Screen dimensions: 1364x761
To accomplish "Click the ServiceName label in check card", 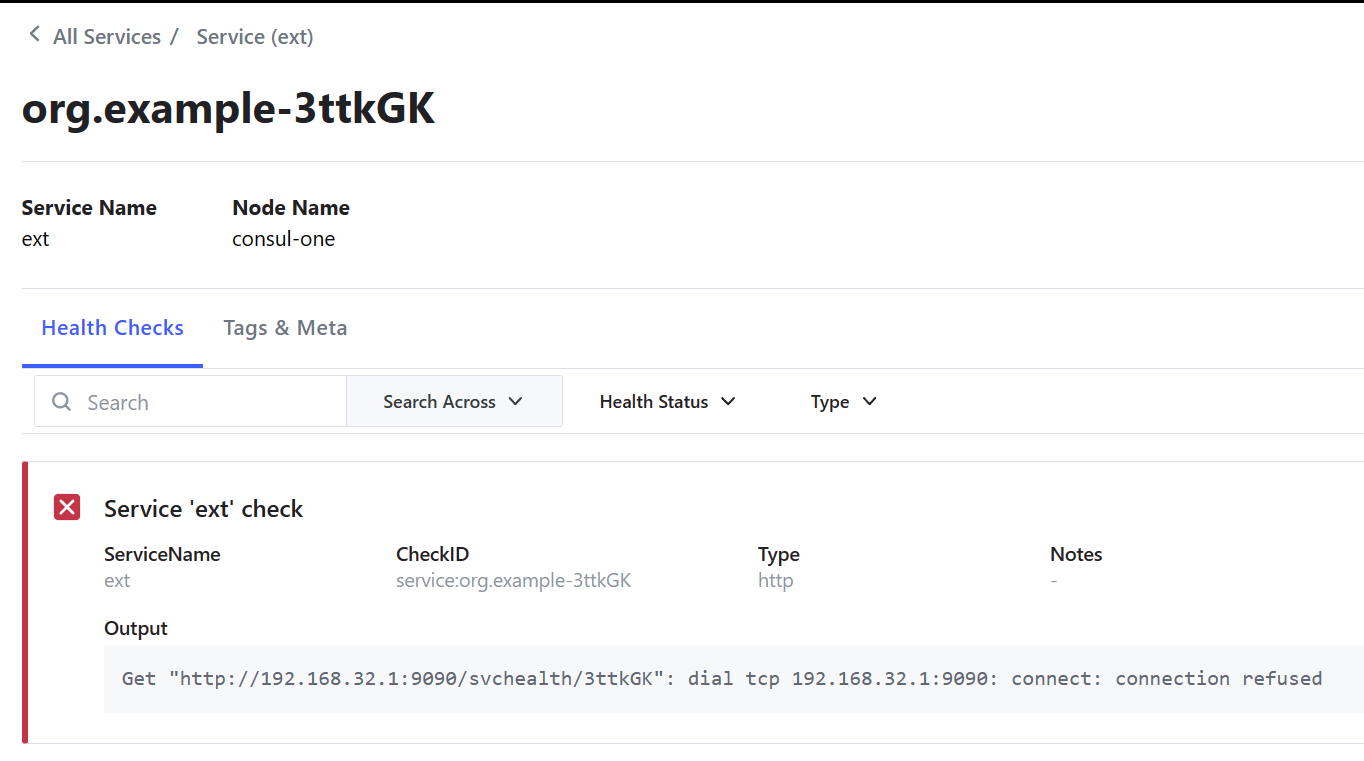I will click(x=162, y=554).
